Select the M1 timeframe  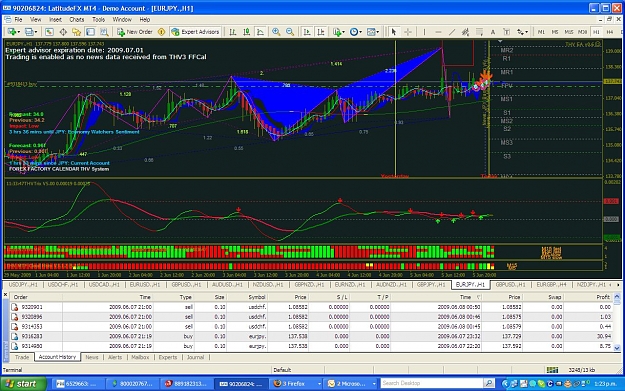coord(541,32)
